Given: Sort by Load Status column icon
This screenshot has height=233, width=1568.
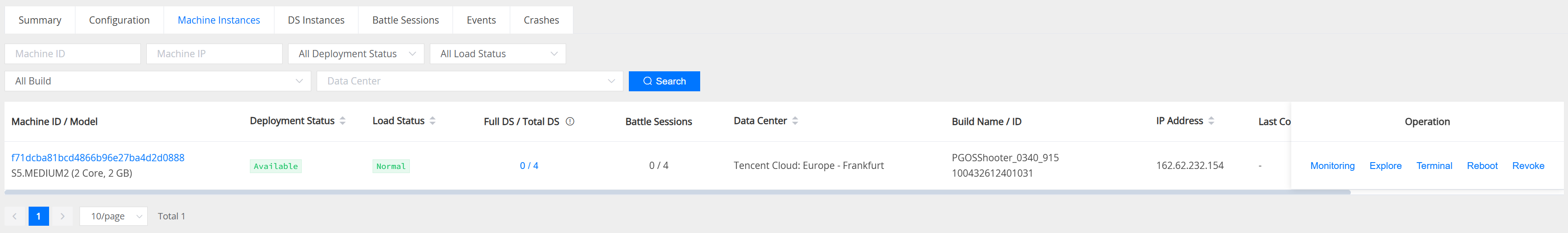Looking at the screenshot, I should pyautogui.click(x=432, y=121).
